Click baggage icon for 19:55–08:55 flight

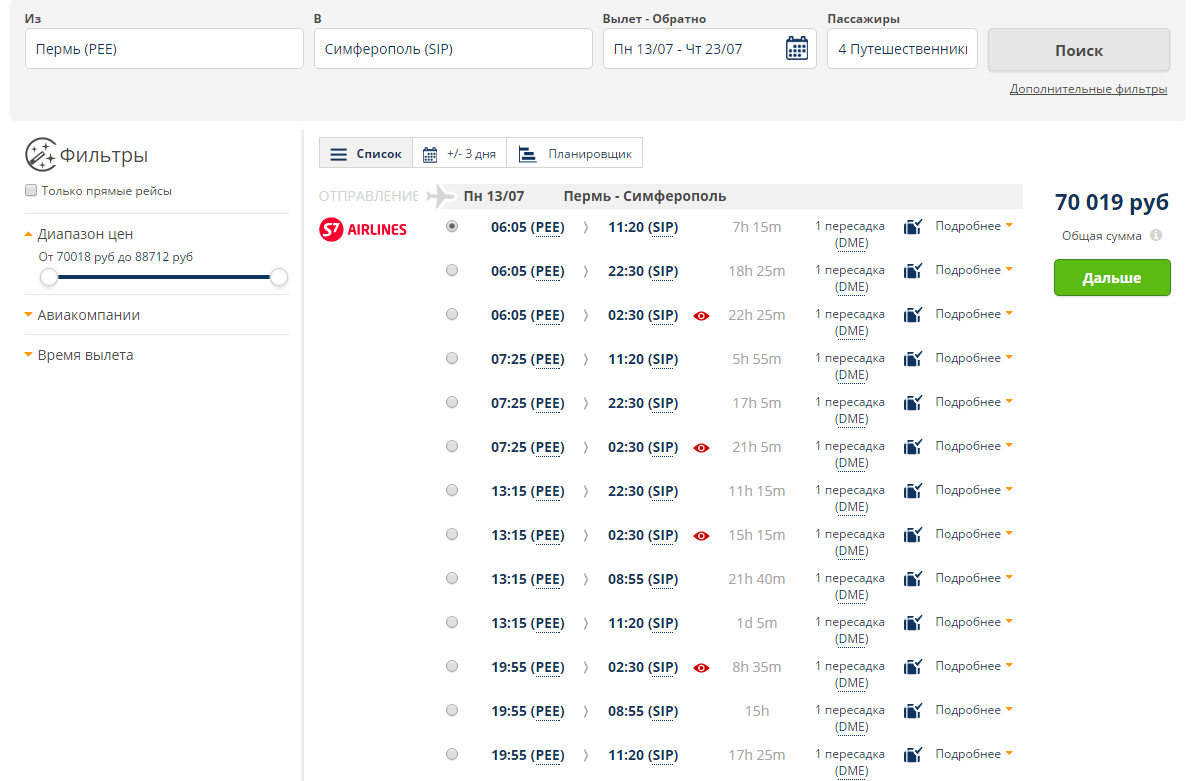pyautogui.click(x=913, y=711)
